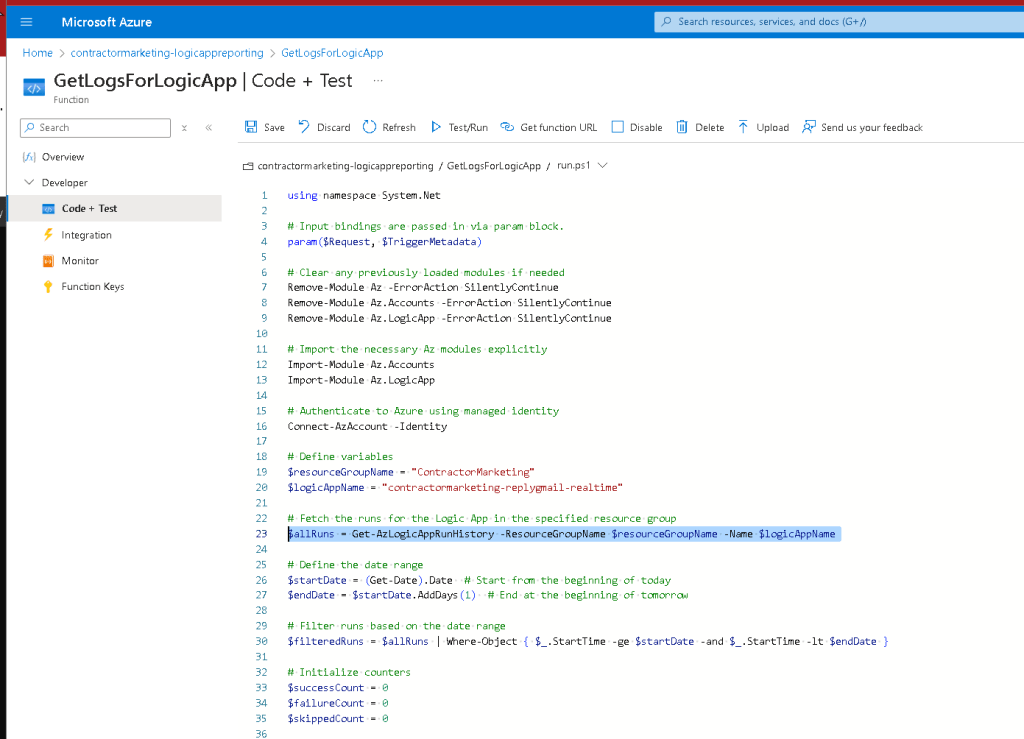Click contractormarketing-logicappreporting in file path
Image resolution: width=1024 pixels, height=739 pixels.
(345, 166)
